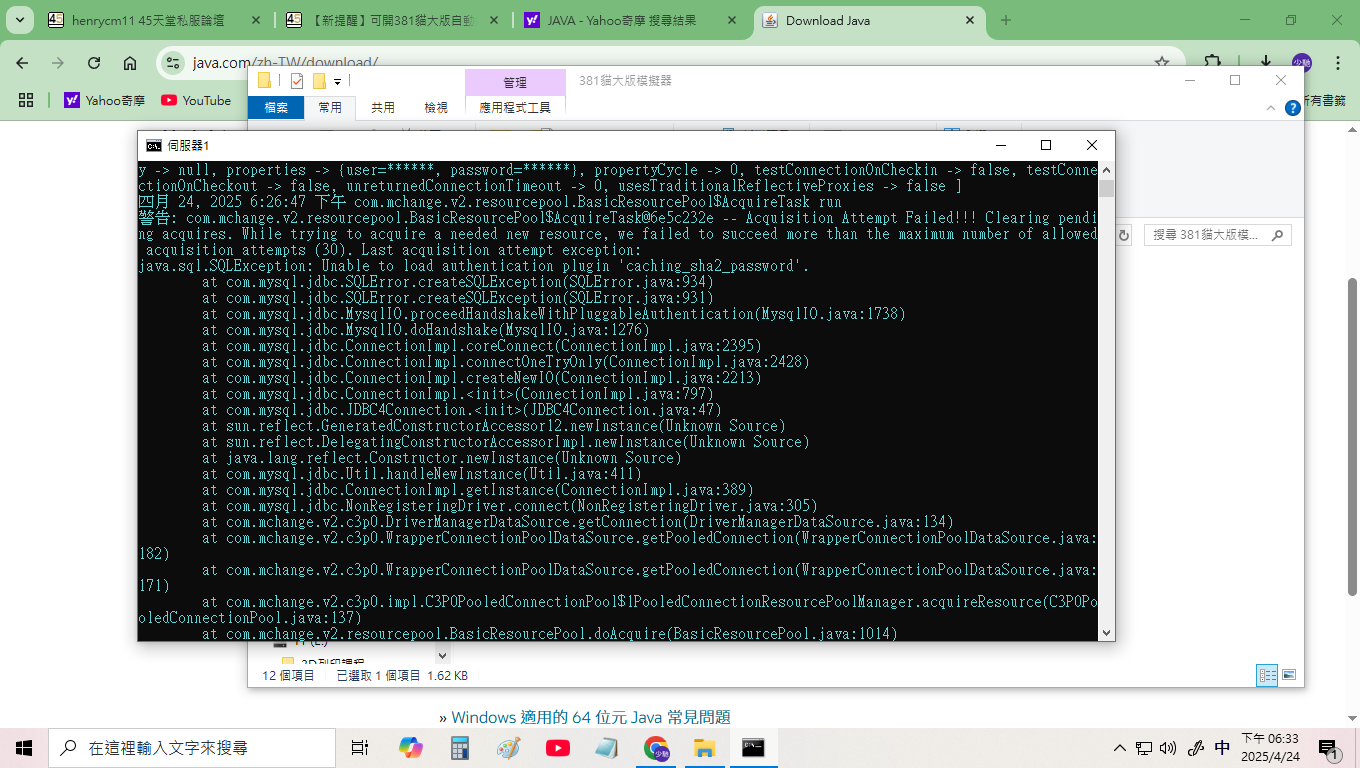This screenshot has height=768, width=1360.
Task: Go back in Chrome browser
Action: coord(22,63)
